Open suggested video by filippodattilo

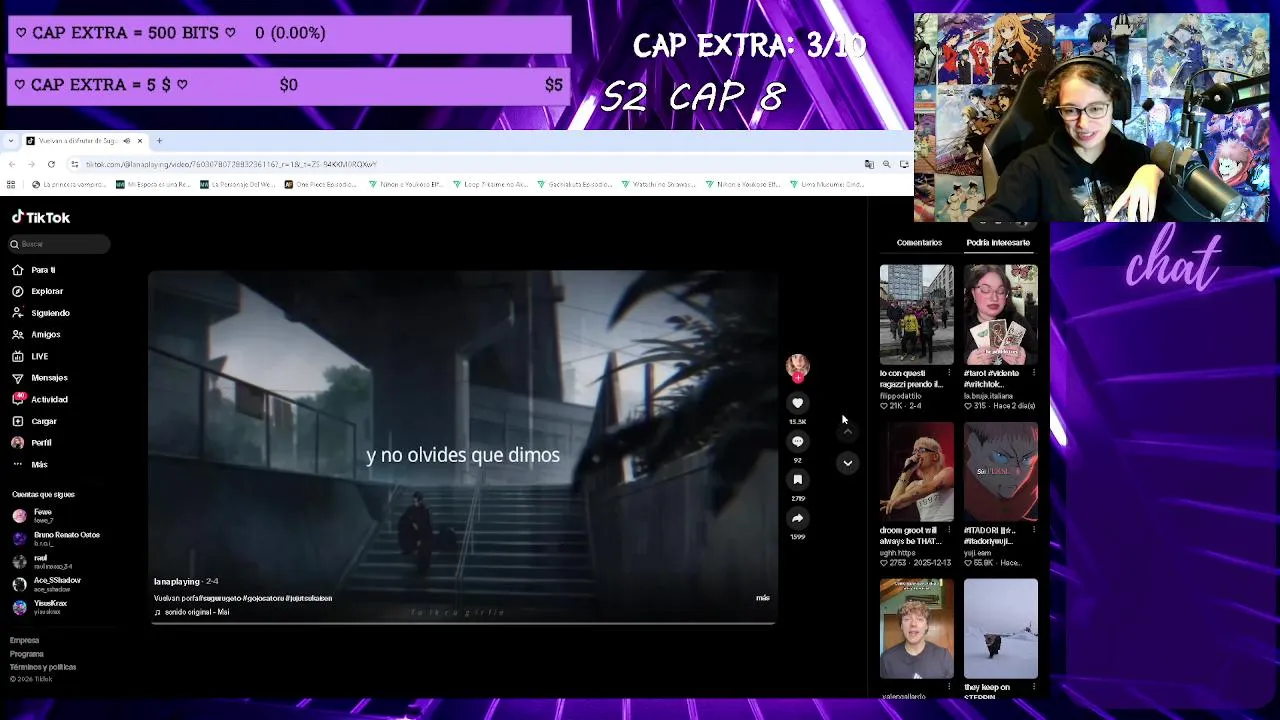(916, 315)
